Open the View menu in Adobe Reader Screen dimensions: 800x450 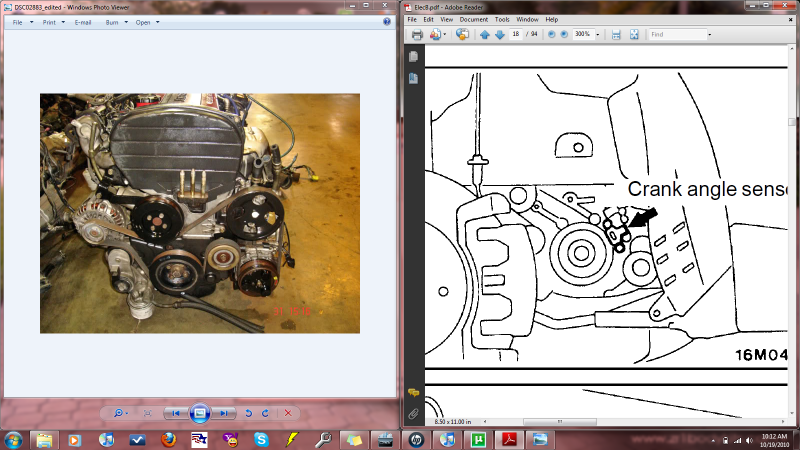(446, 19)
